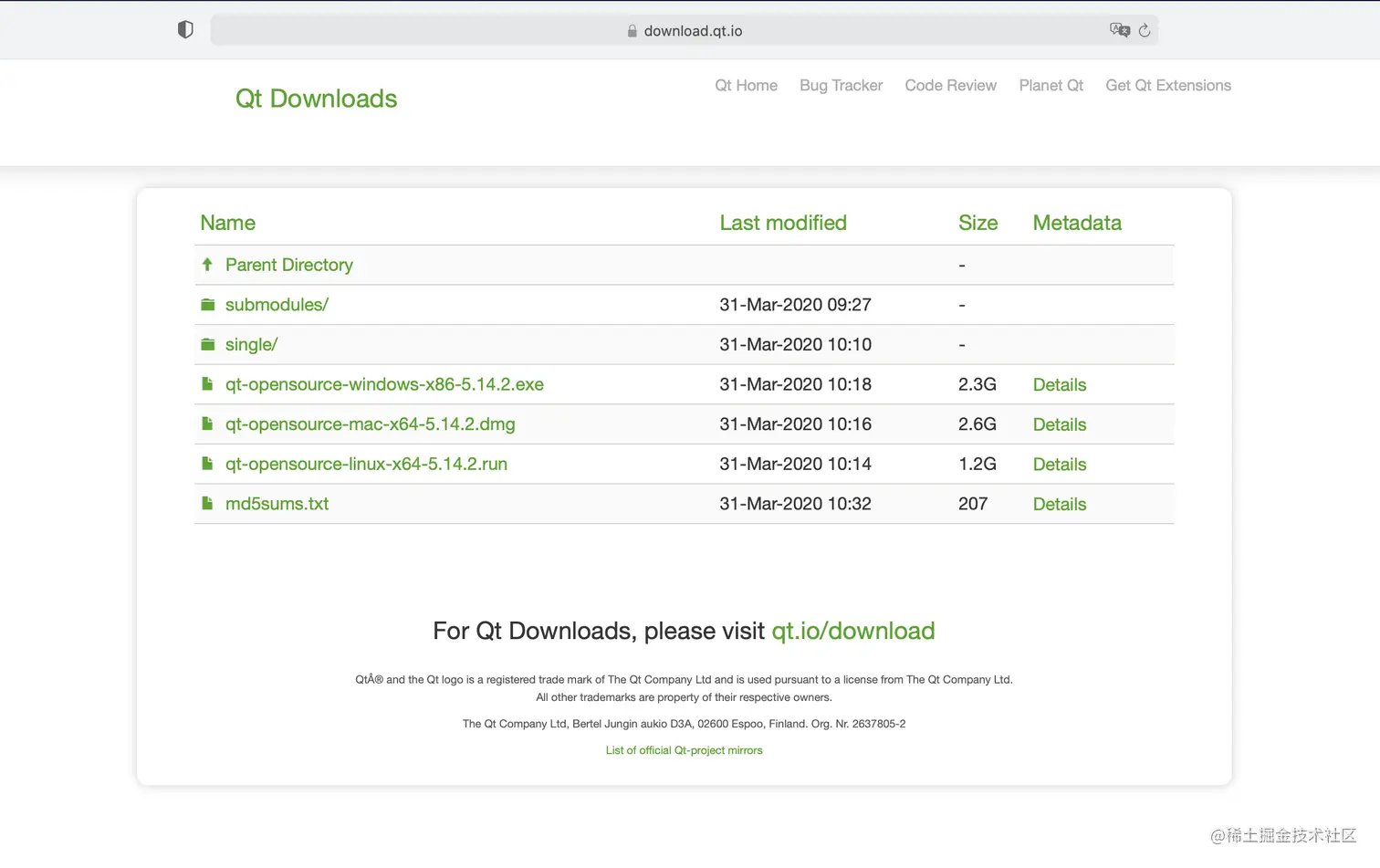Viewport: 1380px width, 868px height.
Task: Click the file icon beside the mac .dmg installer
Action: pyautogui.click(x=208, y=424)
